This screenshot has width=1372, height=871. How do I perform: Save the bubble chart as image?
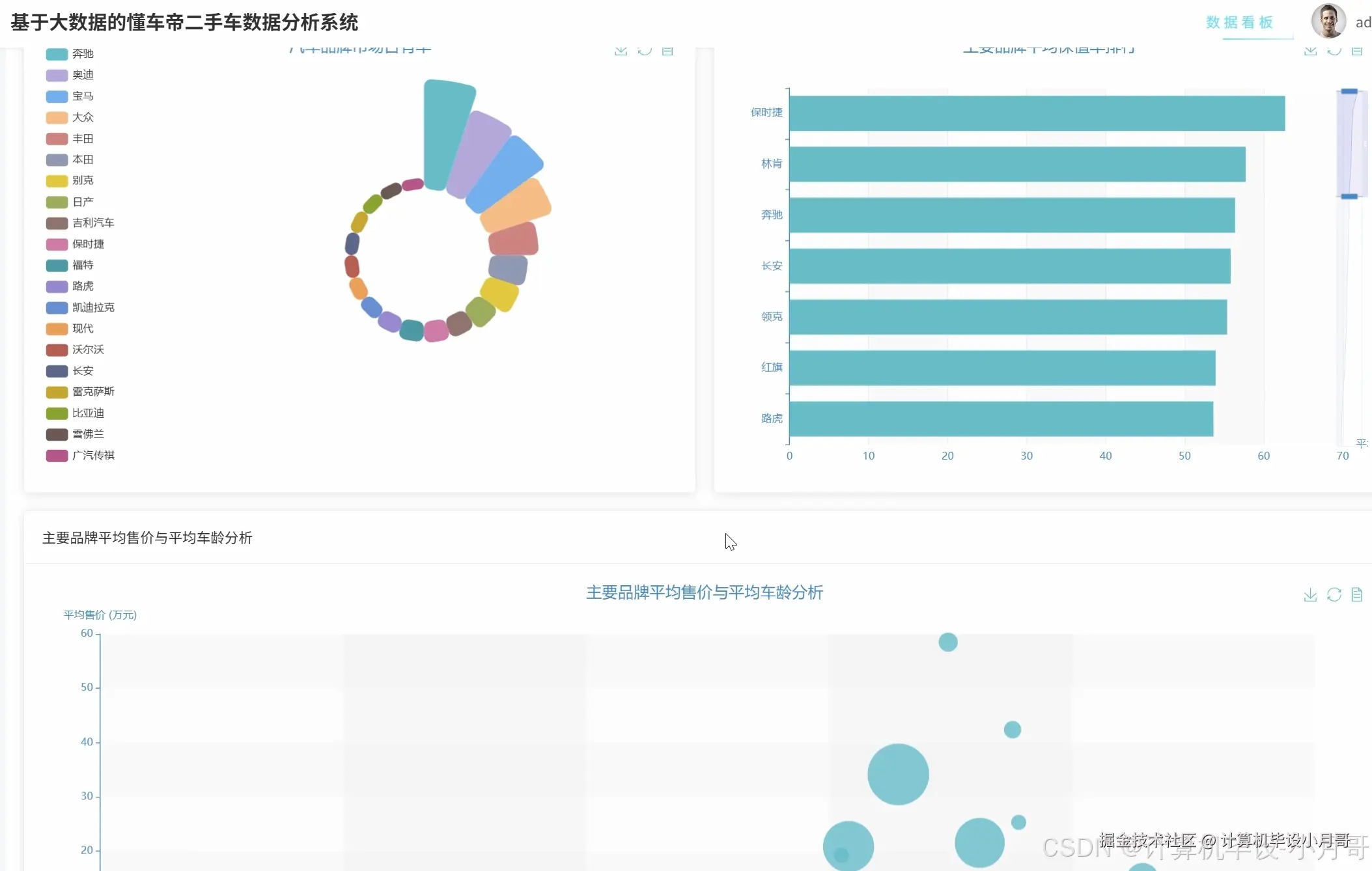point(1310,594)
